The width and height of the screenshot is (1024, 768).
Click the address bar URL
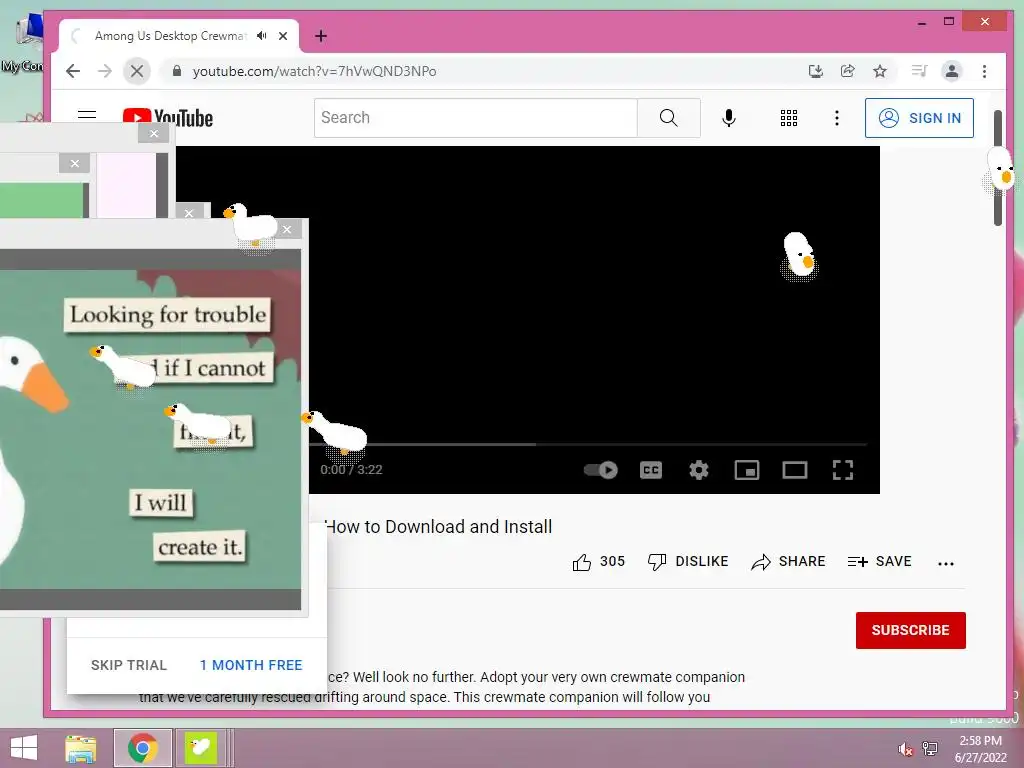(x=314, y=71)
